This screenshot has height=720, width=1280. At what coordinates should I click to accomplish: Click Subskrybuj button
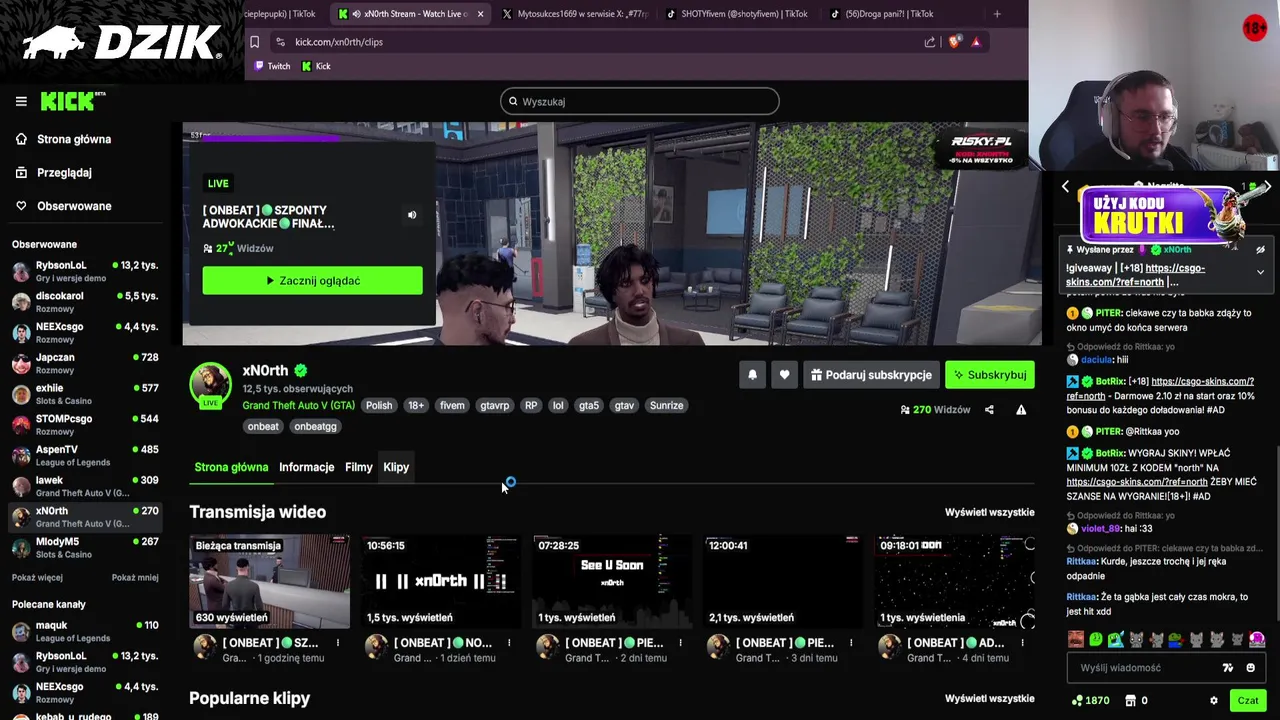tap(989, 375)
